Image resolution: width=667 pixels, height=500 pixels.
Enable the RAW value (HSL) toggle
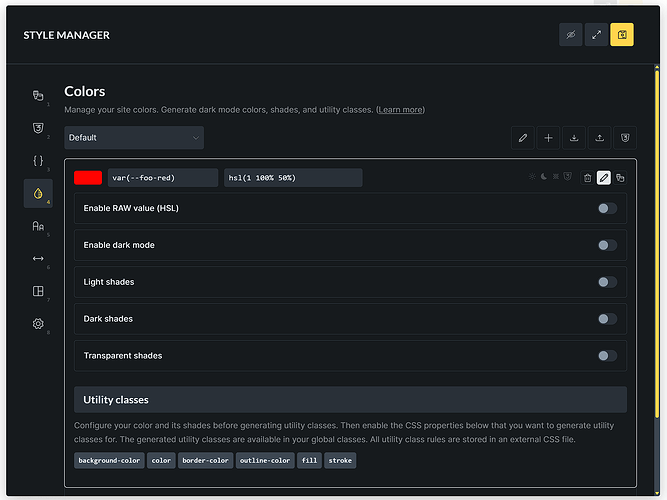click(x=607, y=208)
